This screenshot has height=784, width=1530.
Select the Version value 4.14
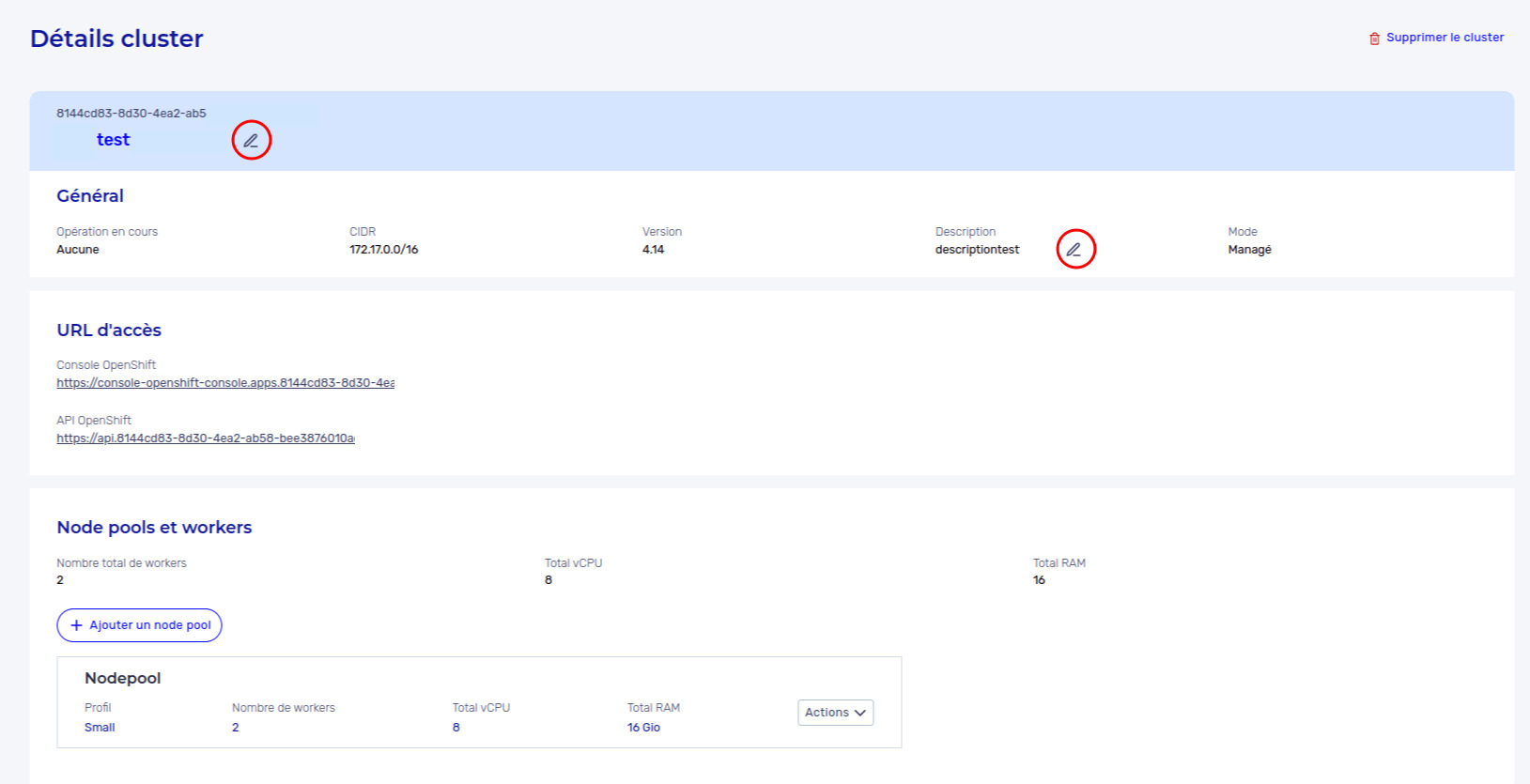click(x=653, y=250)
